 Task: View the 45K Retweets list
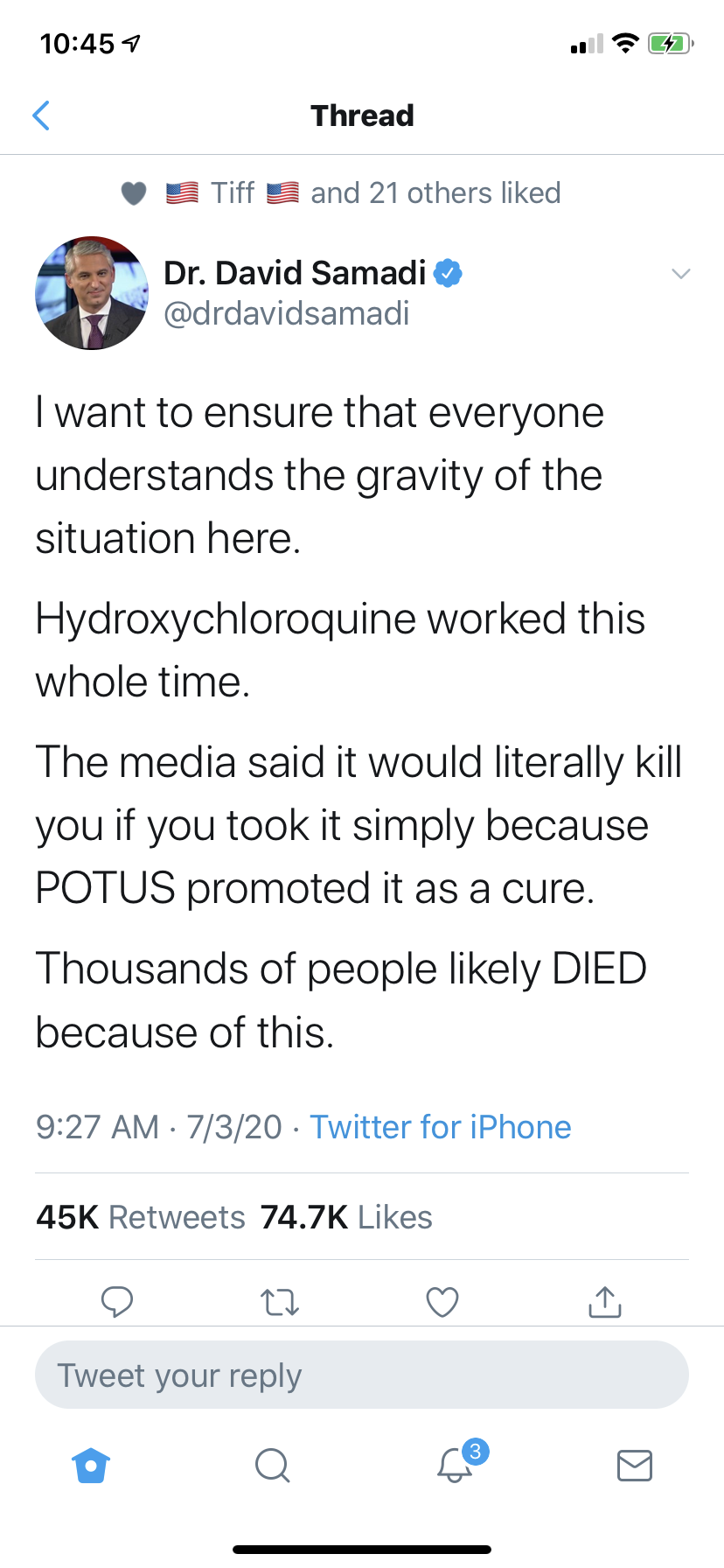click(x=141, y=1217)
